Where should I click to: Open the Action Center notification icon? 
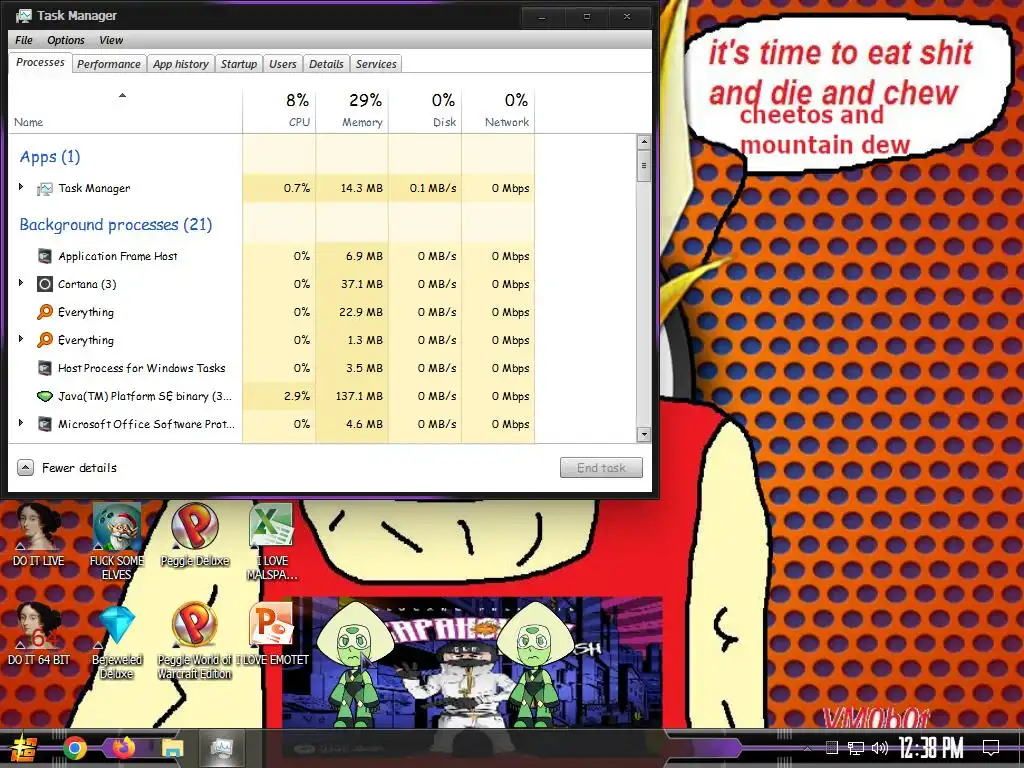[991, 748]
